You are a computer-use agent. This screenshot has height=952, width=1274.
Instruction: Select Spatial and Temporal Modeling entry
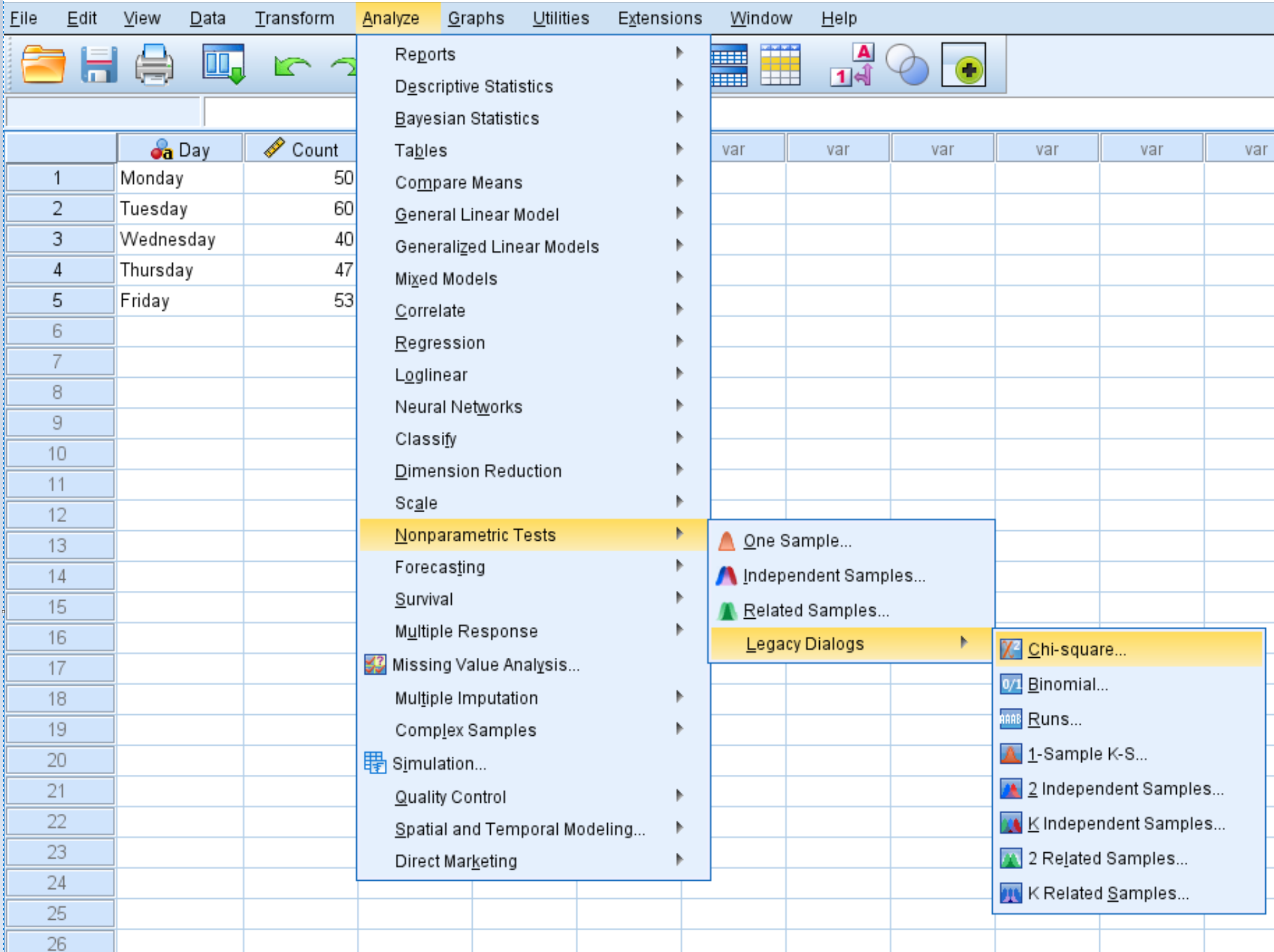[x=534, y=829]
